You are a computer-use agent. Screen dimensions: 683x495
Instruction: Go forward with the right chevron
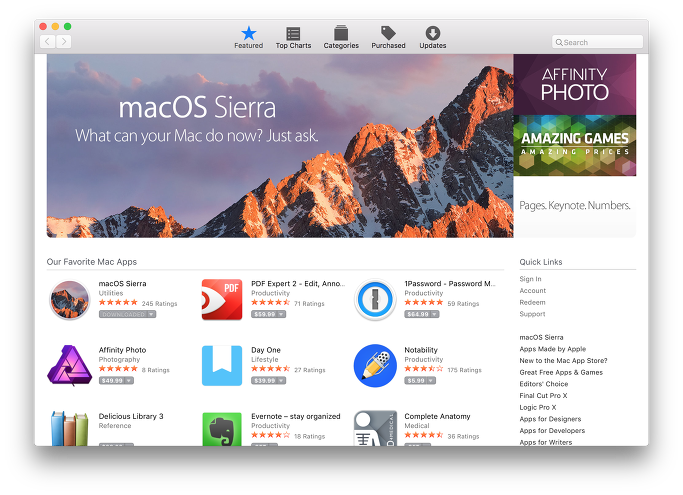(x=64, y=42)
